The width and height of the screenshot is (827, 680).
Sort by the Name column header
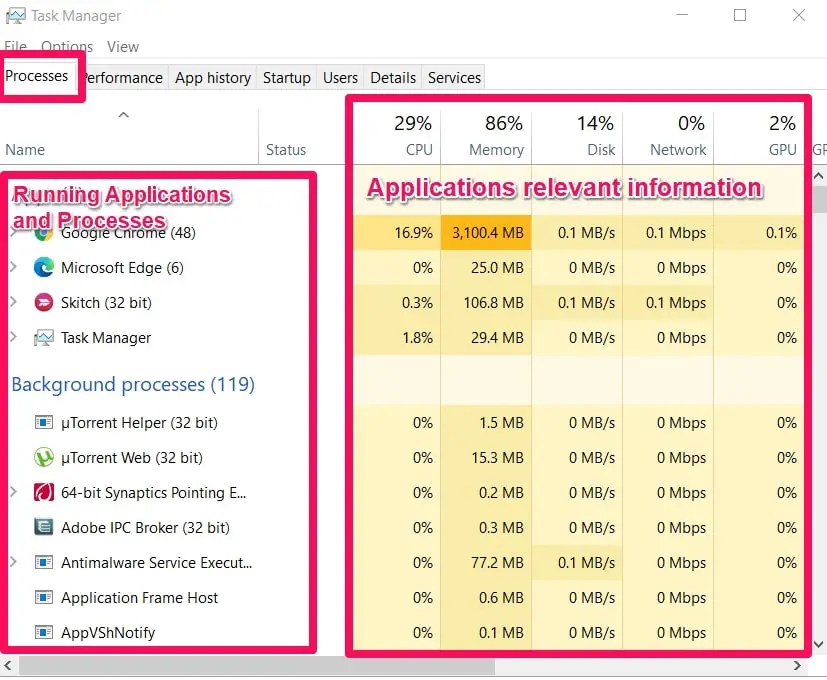click(129, 137)
